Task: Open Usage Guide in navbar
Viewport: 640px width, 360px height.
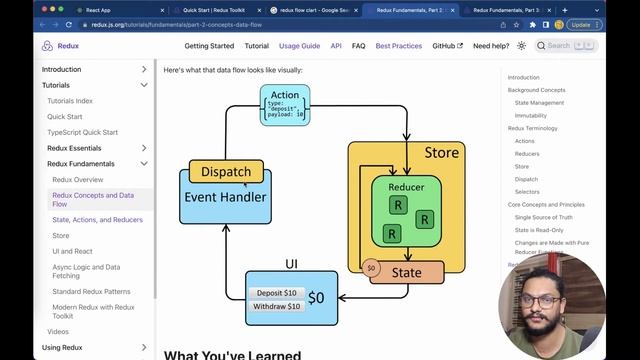Action: click(299, 46)
